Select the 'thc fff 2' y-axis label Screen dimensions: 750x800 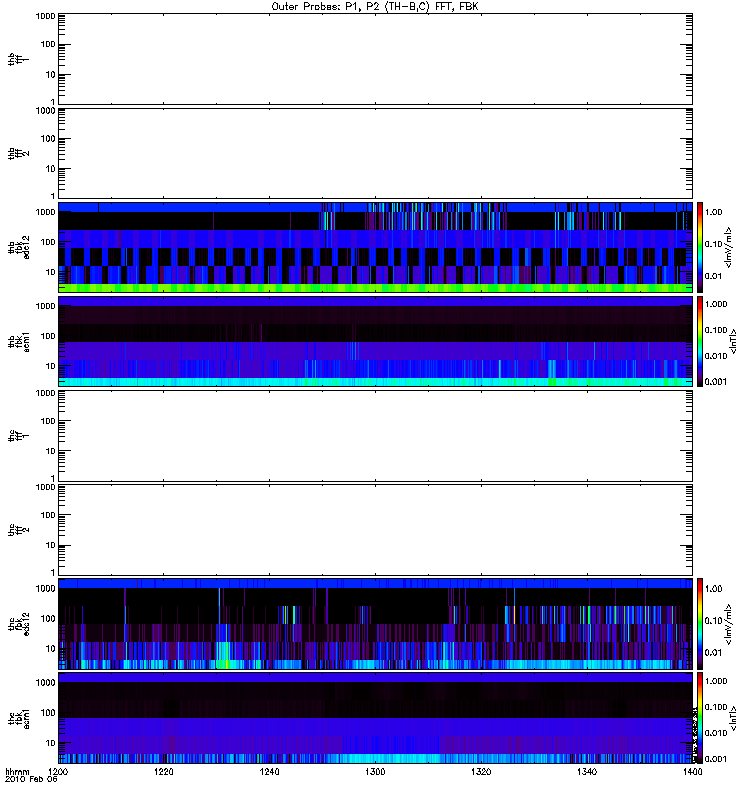point(17,530)
